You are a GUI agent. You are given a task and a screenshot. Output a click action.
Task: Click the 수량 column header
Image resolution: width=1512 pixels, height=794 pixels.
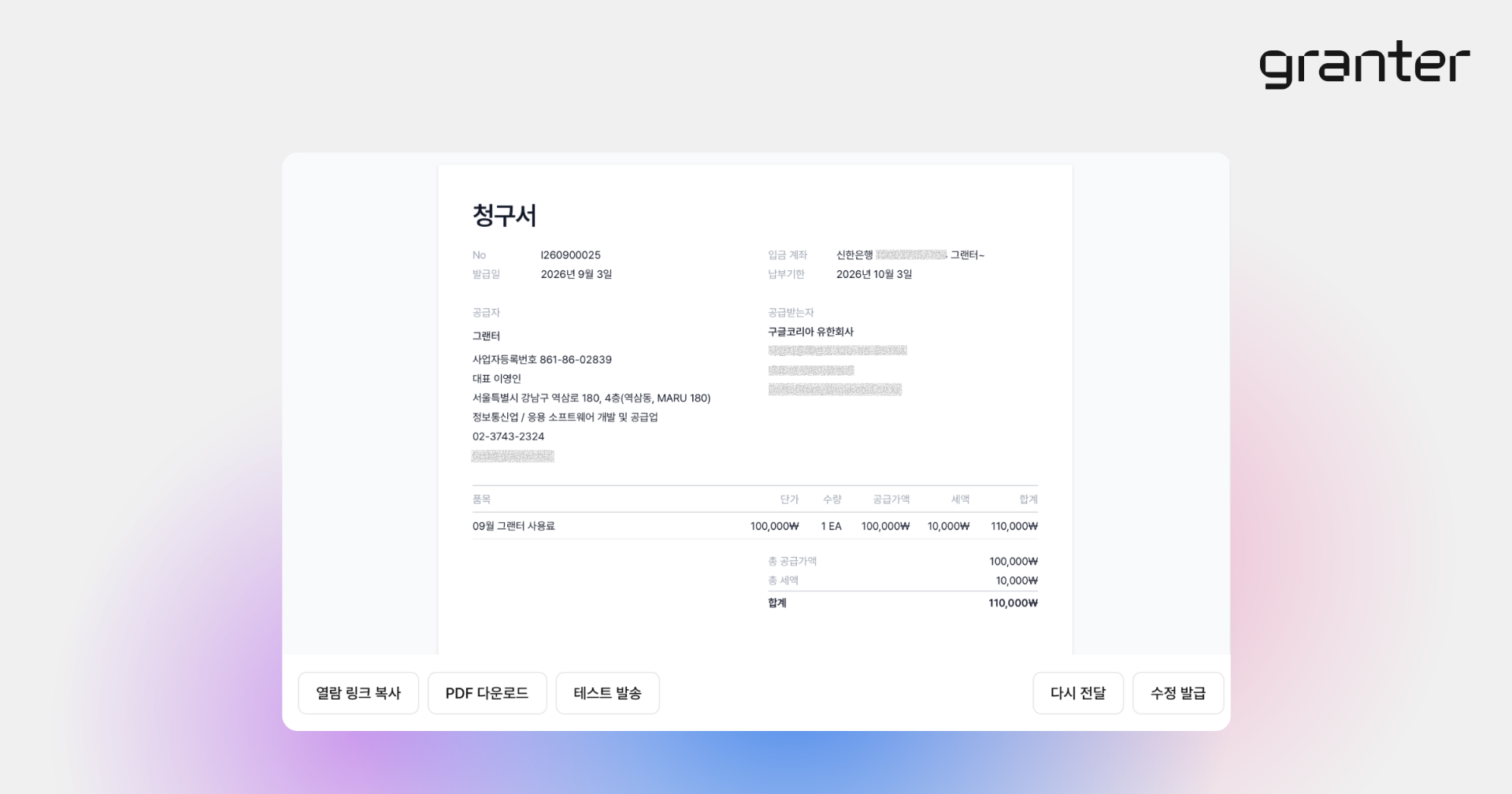832,499
